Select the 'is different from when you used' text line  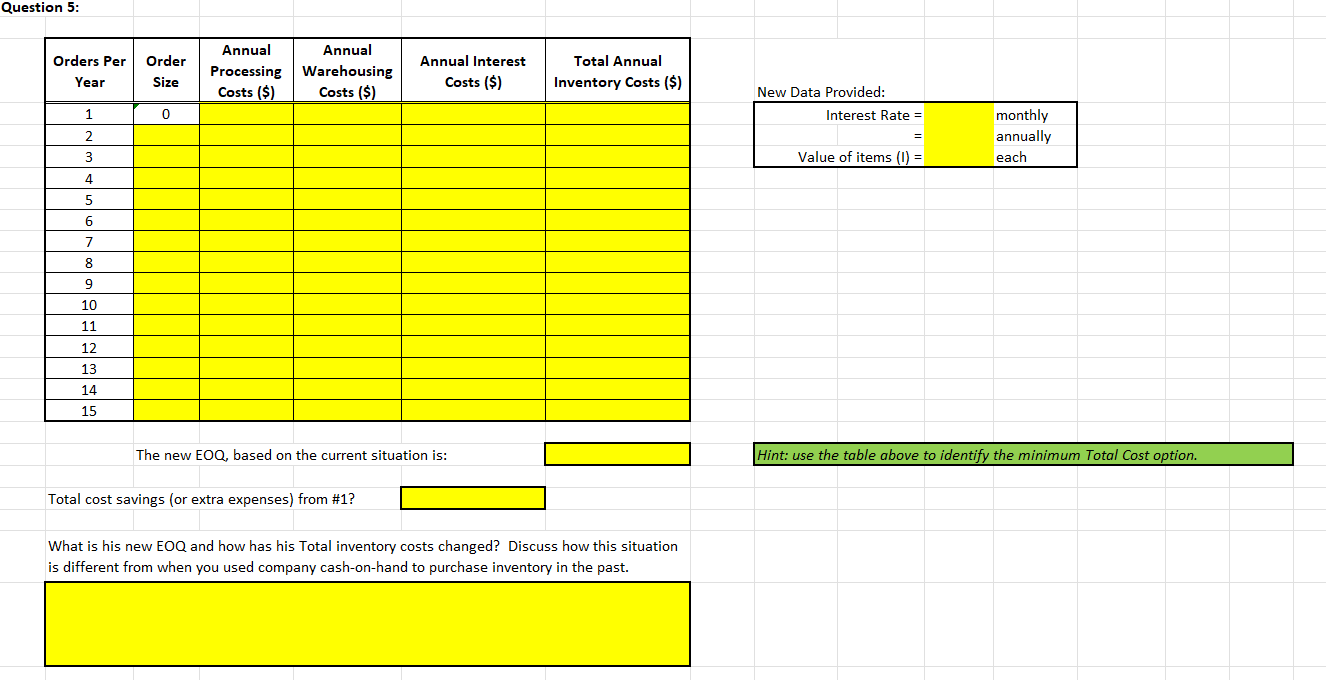[x=339, y=567]
